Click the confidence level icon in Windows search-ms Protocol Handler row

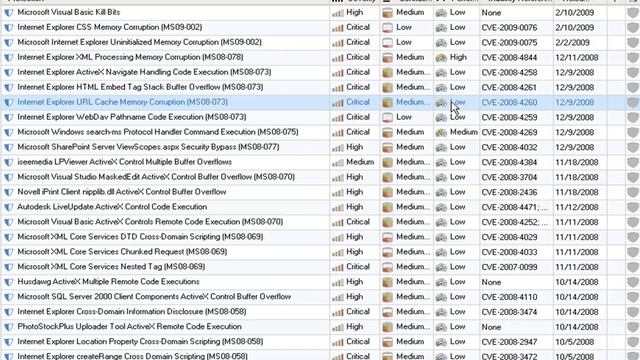pyautogui.click(x=387, y=132)
